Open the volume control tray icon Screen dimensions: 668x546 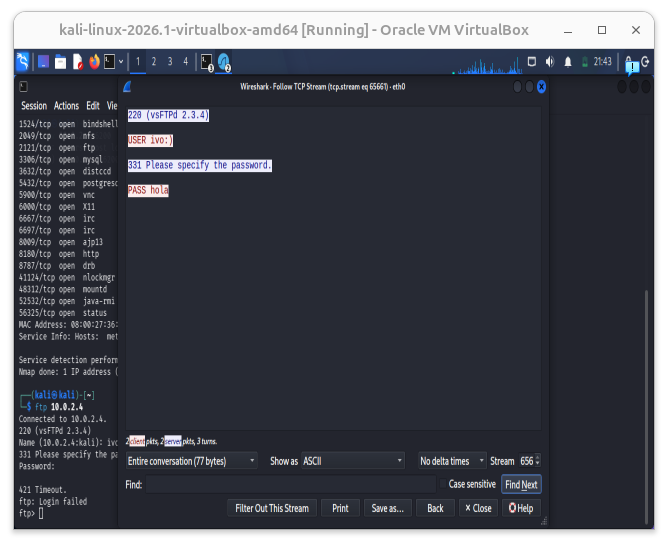coord(550,62)
